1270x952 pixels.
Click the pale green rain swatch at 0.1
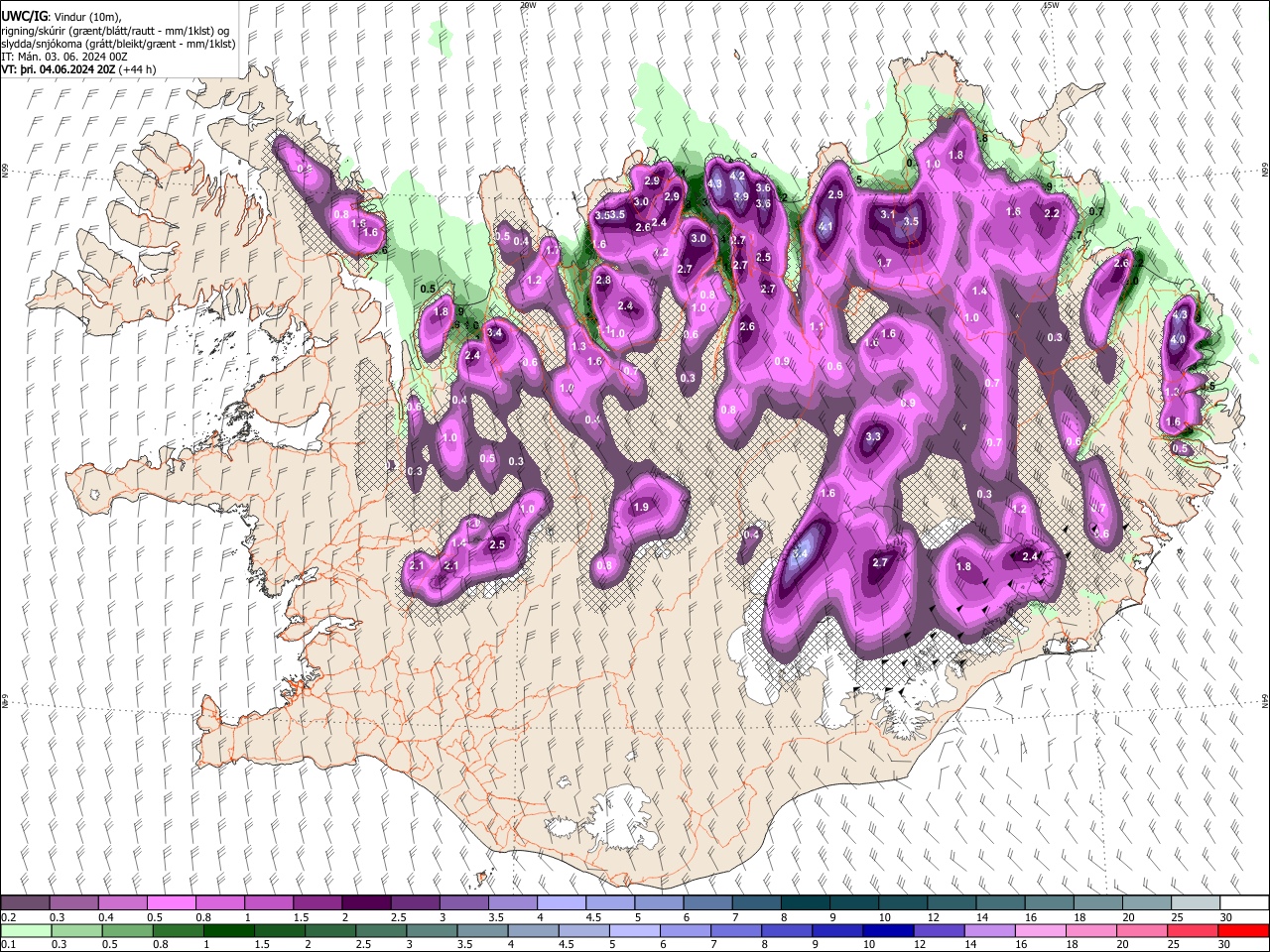coord(27,930)
